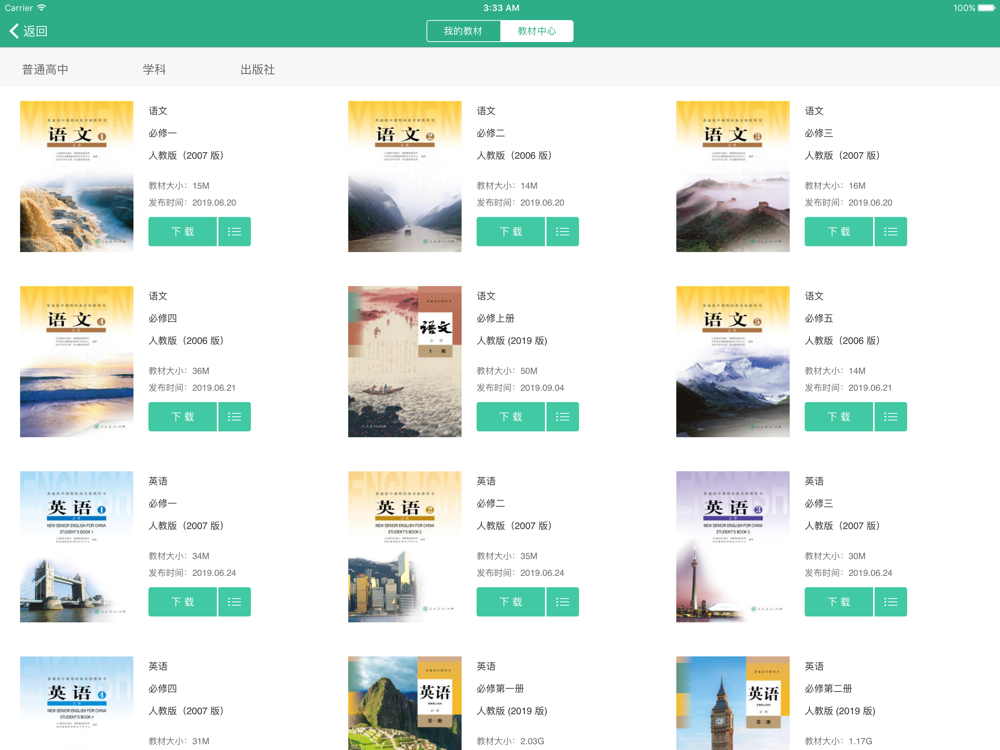This screenshot has width=1000, height=750.
Task: Open the 语文 2 river gorge cover
Action: click(x=404, y=176)
